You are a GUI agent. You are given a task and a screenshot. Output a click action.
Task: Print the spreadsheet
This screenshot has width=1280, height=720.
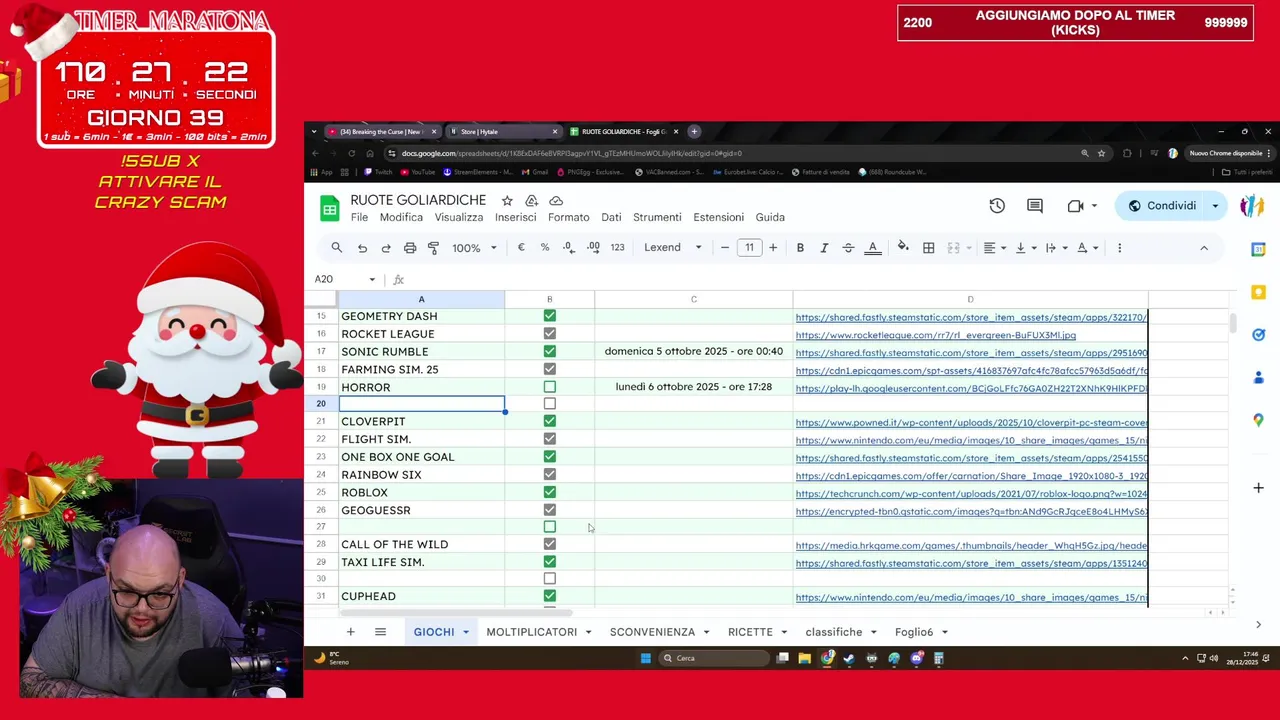click(x=410, y=248)
